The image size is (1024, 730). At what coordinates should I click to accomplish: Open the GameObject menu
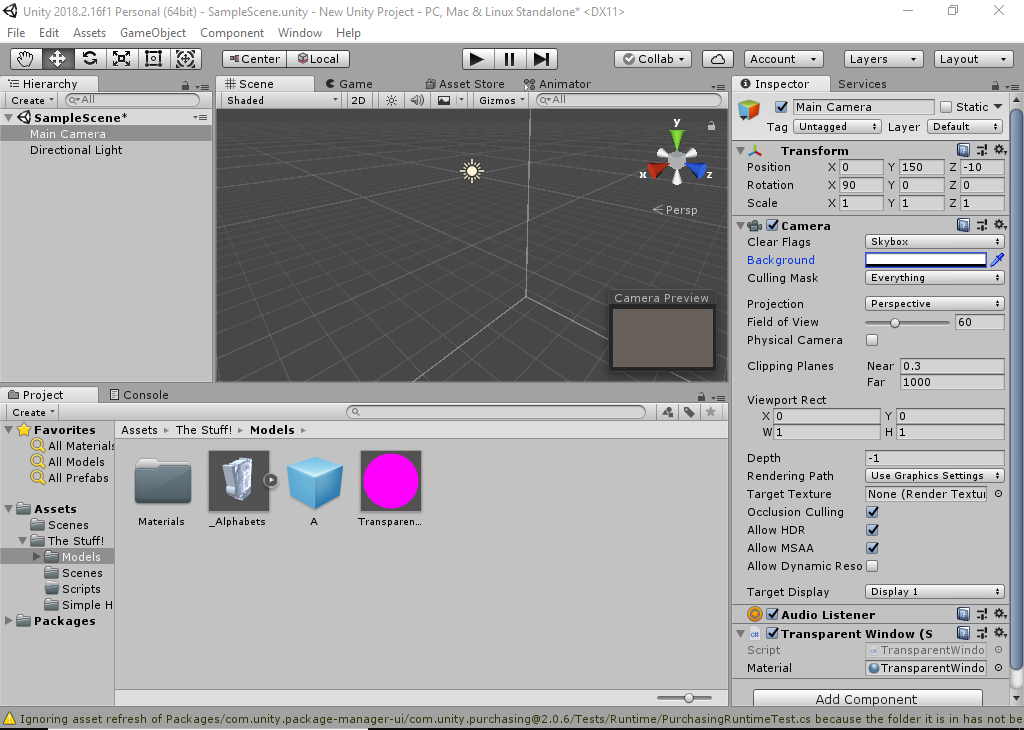click(153, 33)
